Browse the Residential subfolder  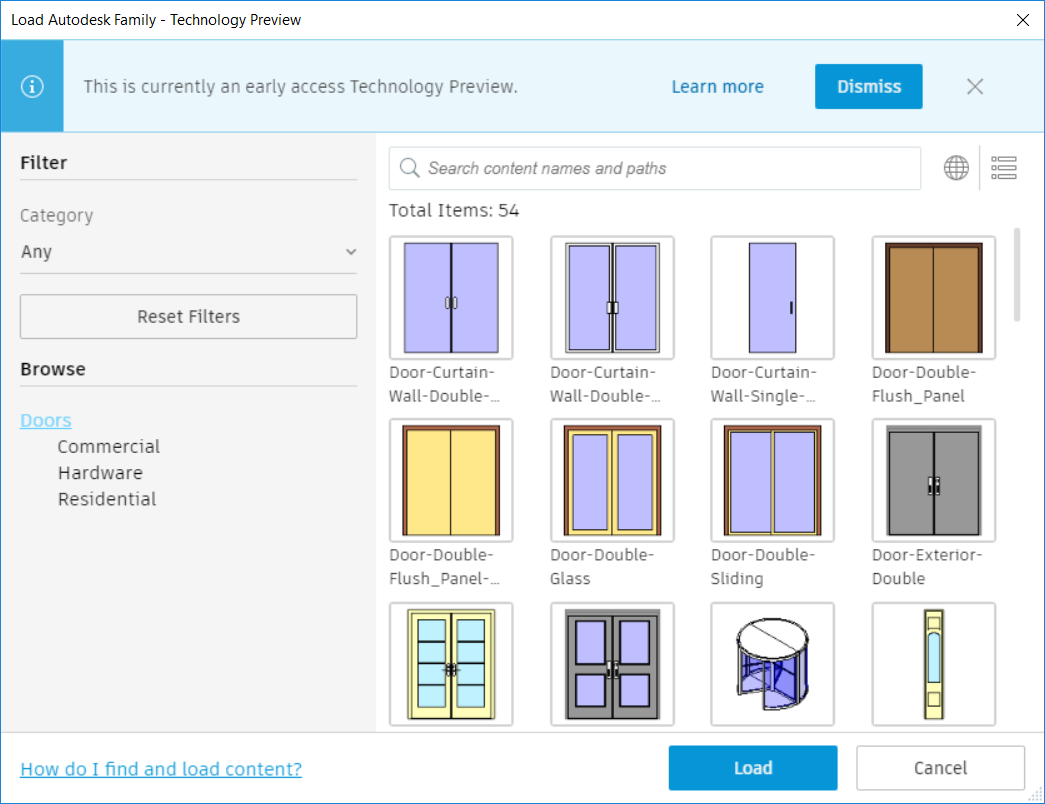click(x=107, y=499)
